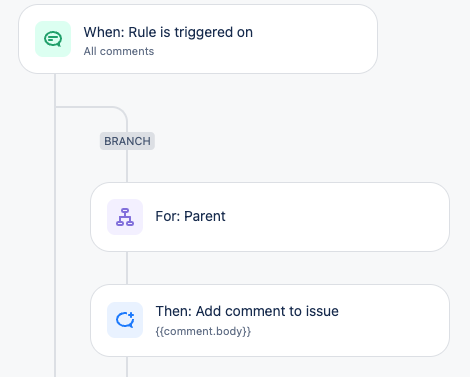Click connector between BRANCH label and For: Parent
Image resolution: width=470 pixels, height=377 pixels.
[127, 166]
